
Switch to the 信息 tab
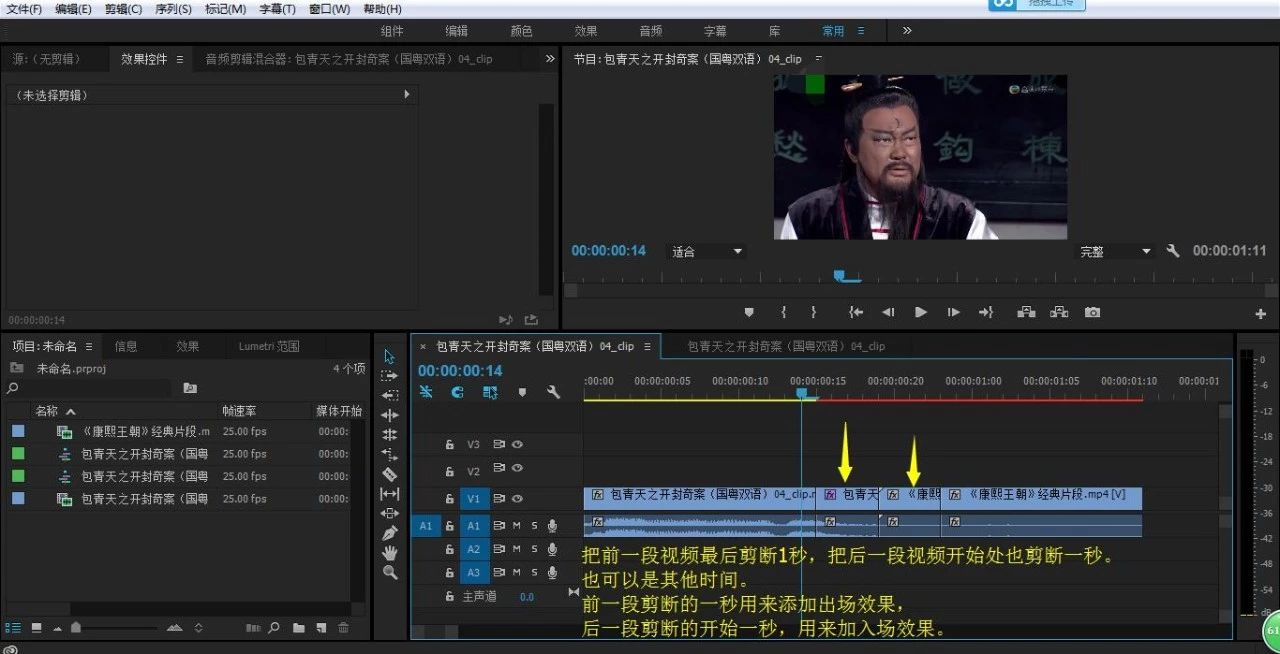(x=126, y=346)
